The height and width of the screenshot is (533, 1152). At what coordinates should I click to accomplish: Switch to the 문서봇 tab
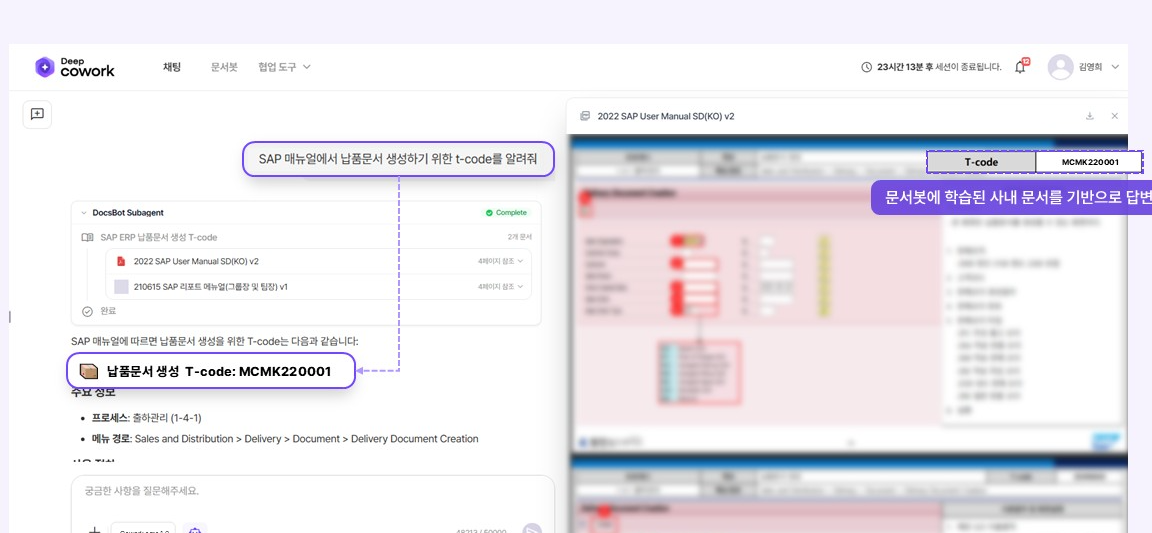pos(224,67)
